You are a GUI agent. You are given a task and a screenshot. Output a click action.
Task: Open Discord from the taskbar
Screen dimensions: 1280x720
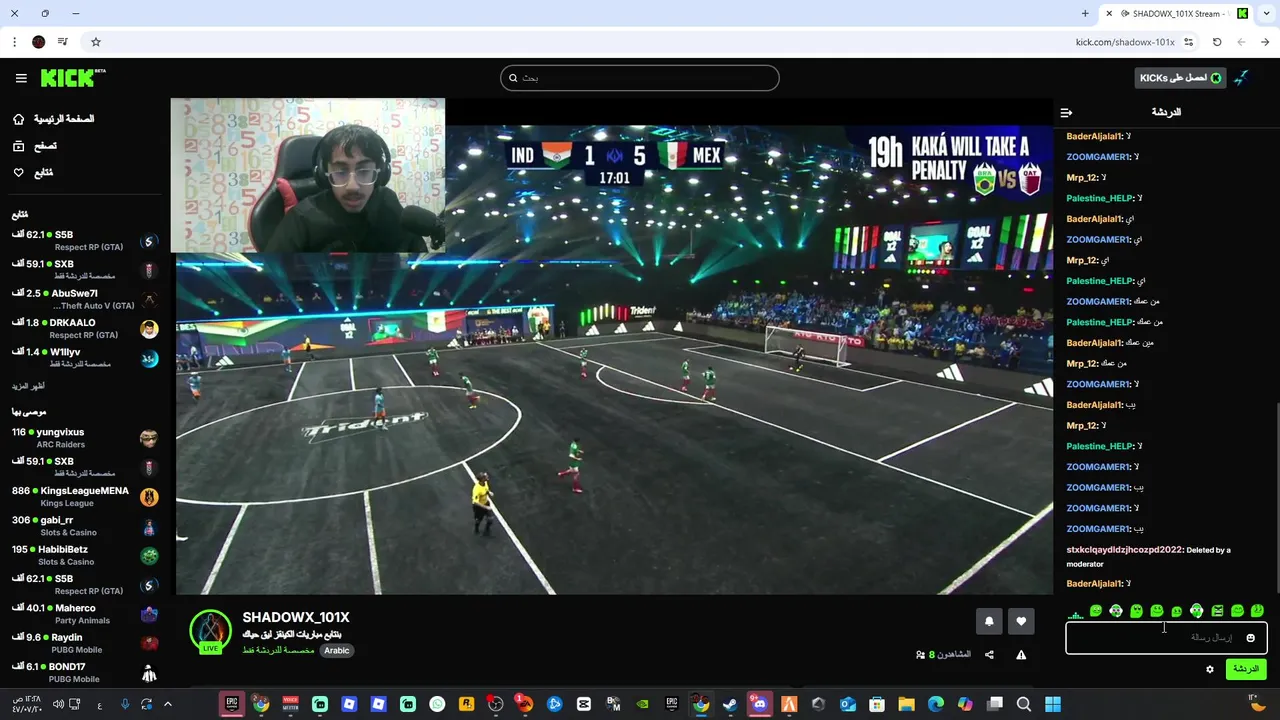[x=760, y=704]
